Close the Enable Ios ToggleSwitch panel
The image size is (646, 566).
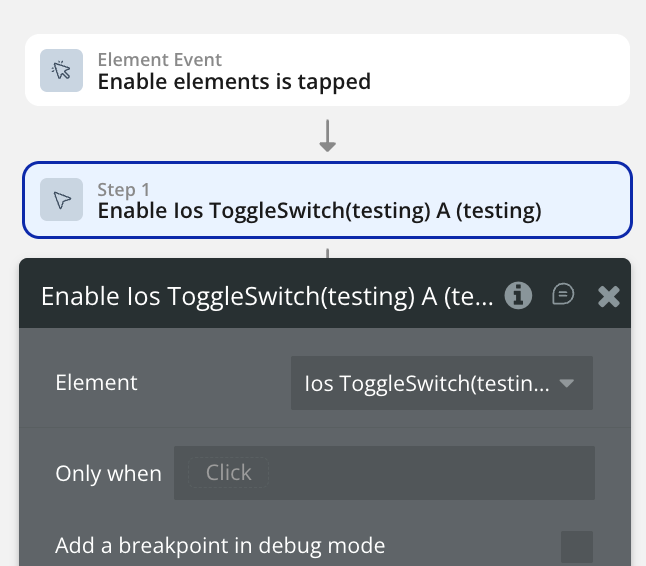click(x=609, y=295)
